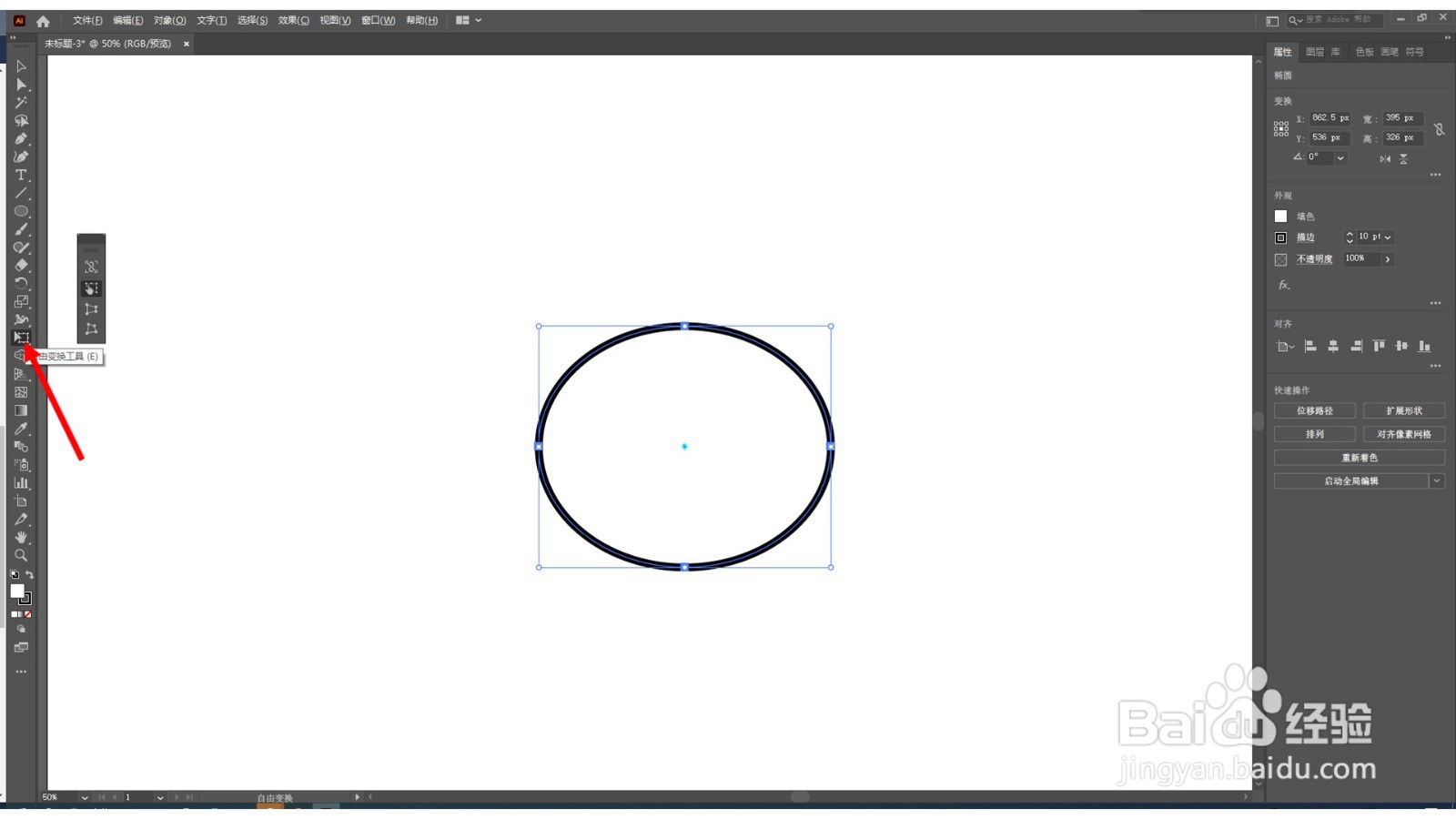Select the Hand tool
Viewport: 1456px width, 819px height.
click(21, 538)
